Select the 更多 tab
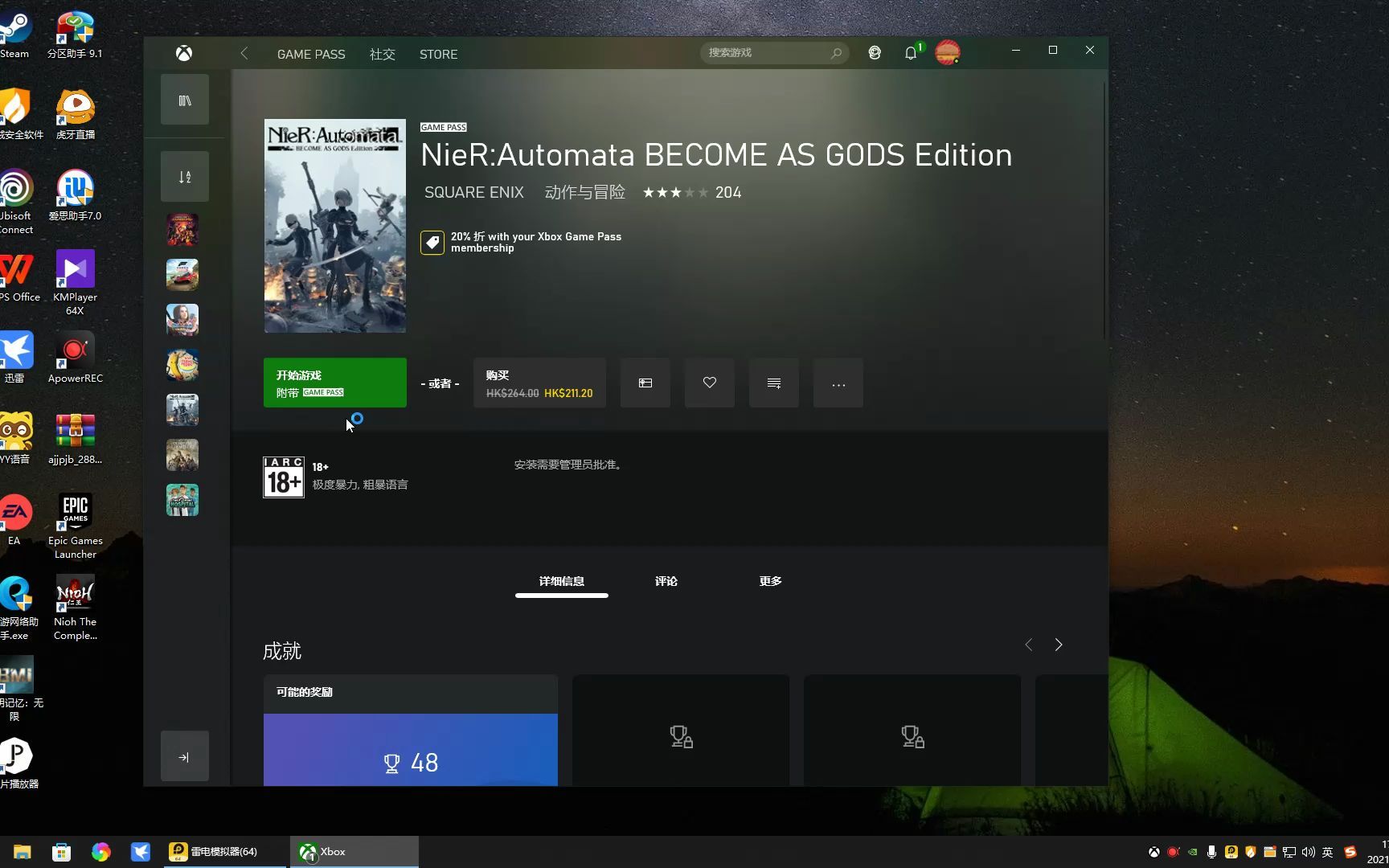 coord(771,581)
